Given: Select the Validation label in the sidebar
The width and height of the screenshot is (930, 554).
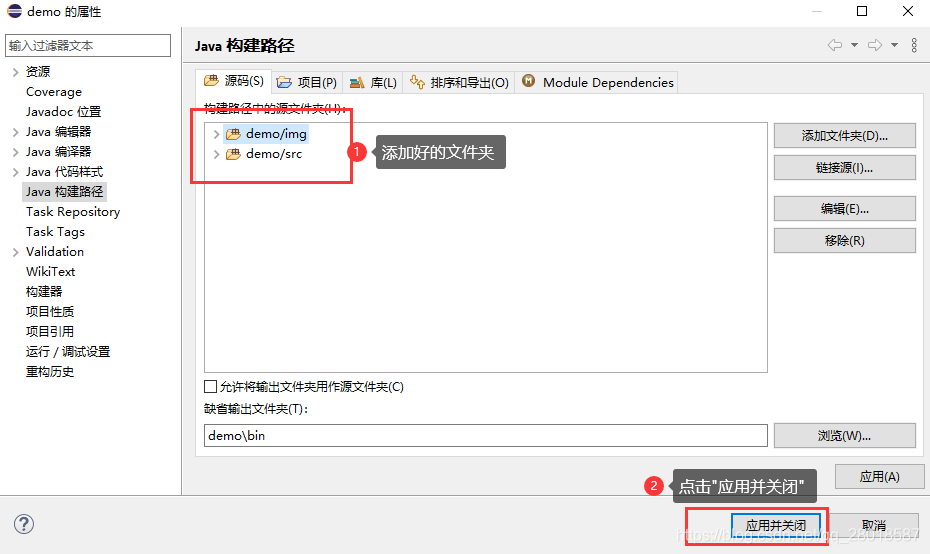Looking at the screenshot, I should click(55, 251).
